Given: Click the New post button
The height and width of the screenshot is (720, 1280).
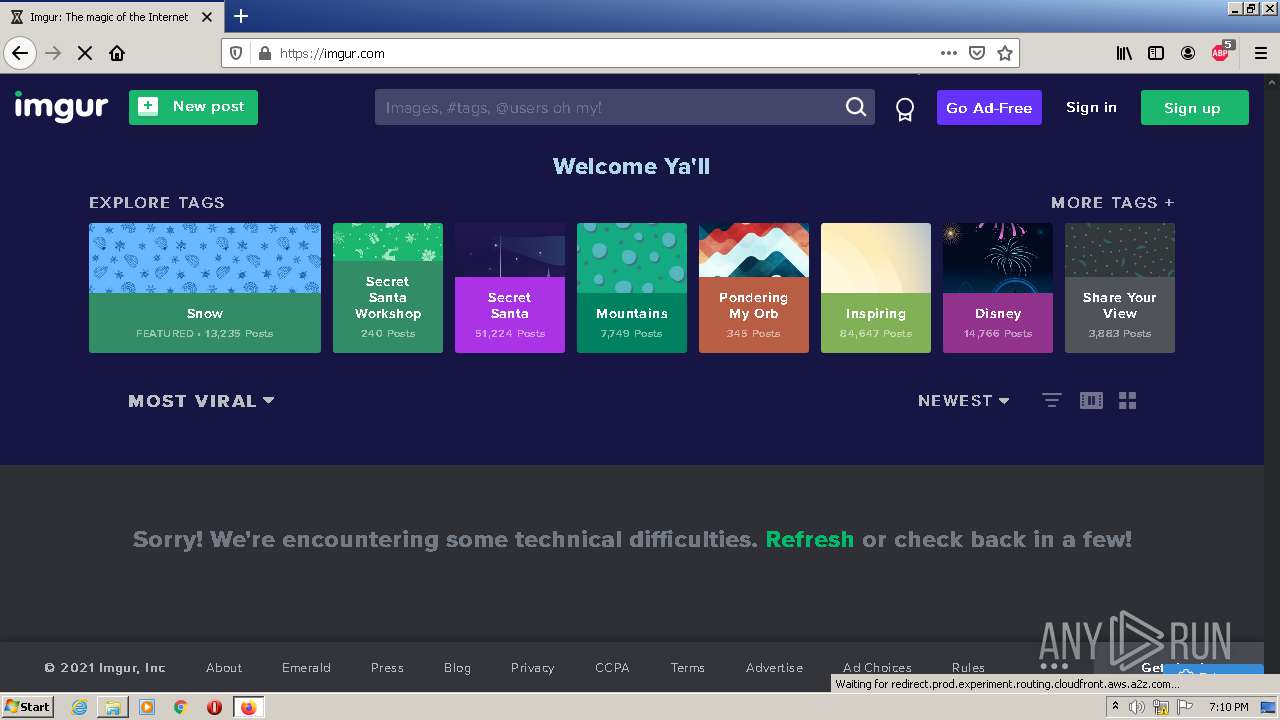Looking at the screenshot, I should 193,107.
